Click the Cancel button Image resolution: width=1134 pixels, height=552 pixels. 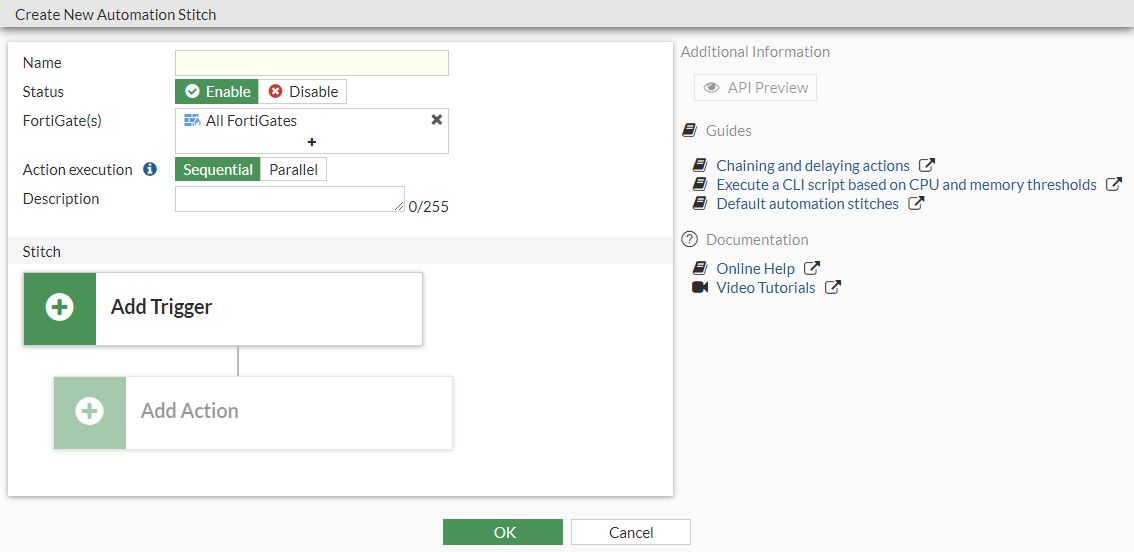coord(631,532)
